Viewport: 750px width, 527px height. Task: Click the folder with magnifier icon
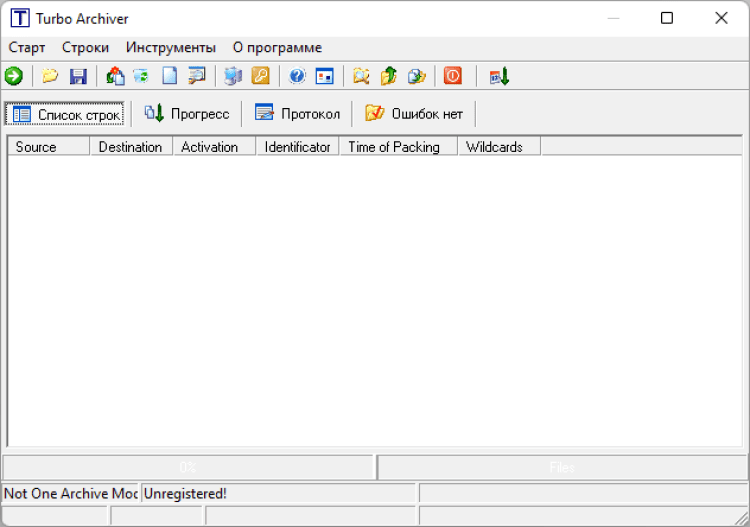361,76
